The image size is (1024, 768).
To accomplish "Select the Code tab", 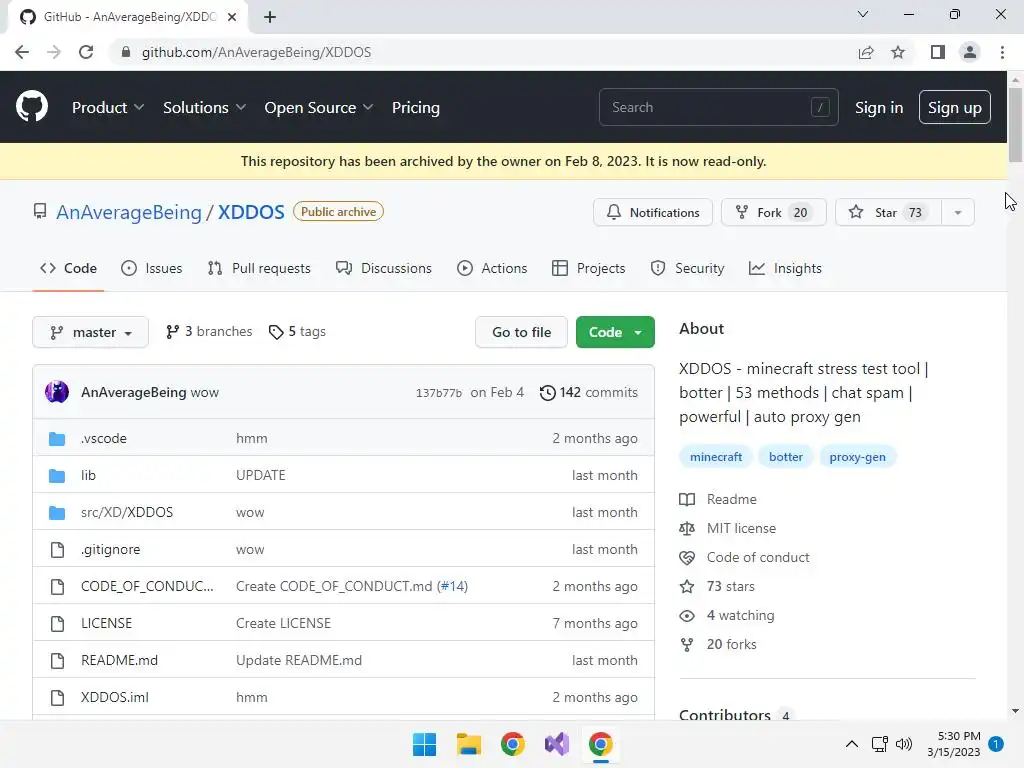I will click(68, 268).
